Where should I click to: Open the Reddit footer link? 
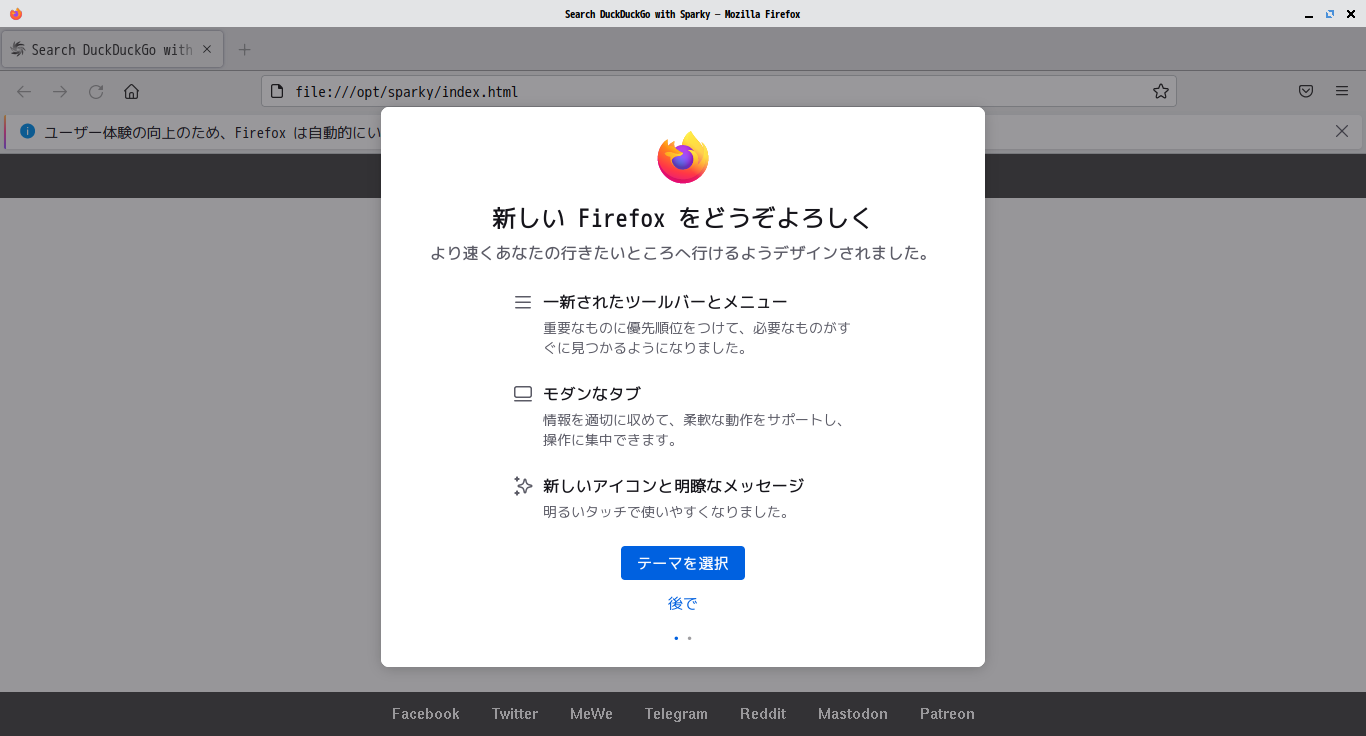763,714
